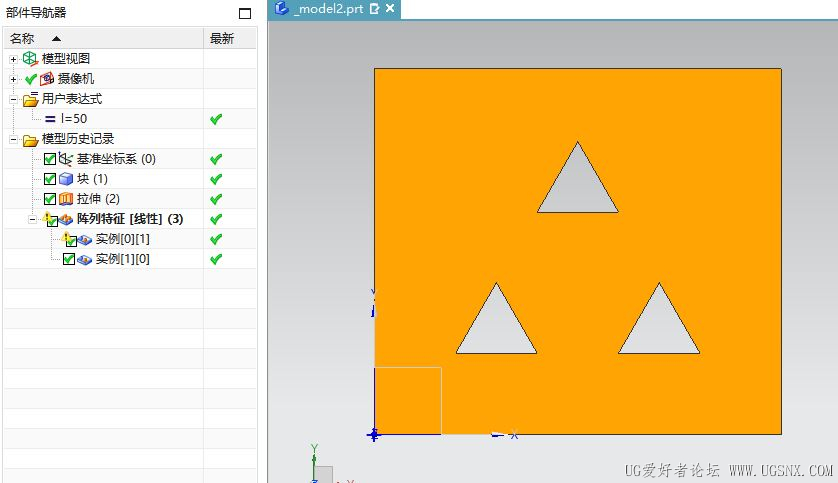Uncheck the Block (1) feature checkbox

(x=50, y=179)
